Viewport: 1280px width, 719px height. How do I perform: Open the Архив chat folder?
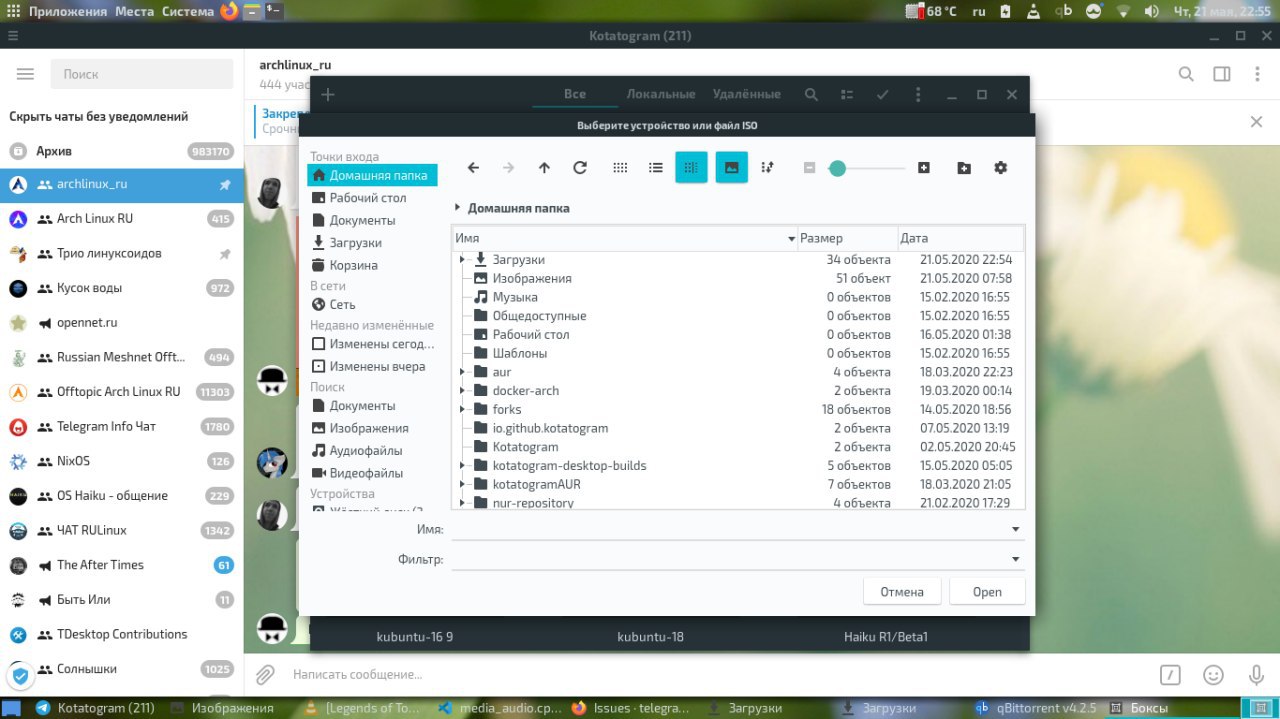click(x=121, y=151)
